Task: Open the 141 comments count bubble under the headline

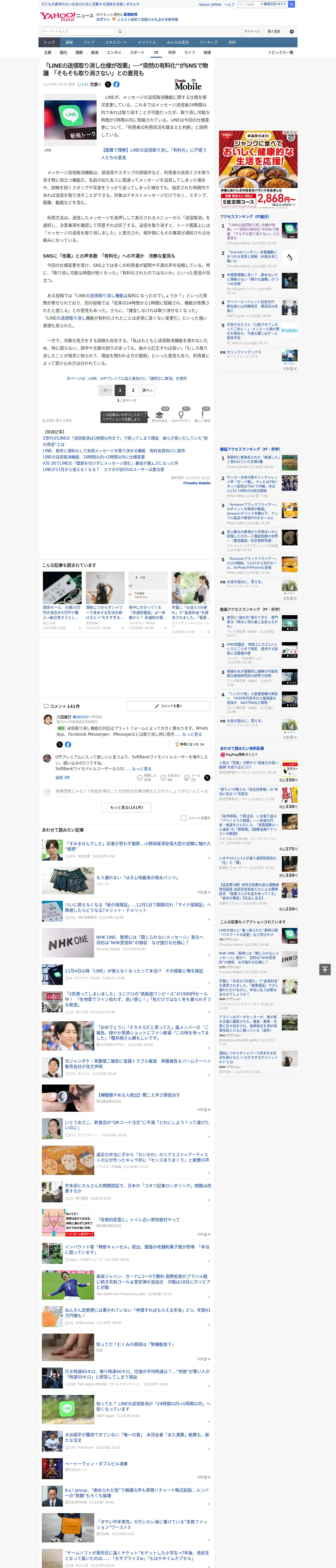Action: 83,85
